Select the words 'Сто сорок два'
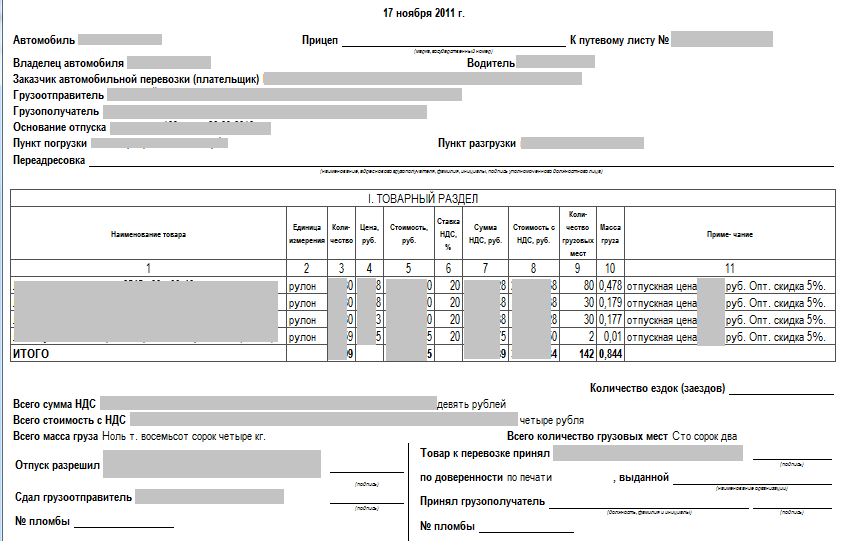Image resolution: width=843 pixels, height=541 pixels. coord(704,436)
